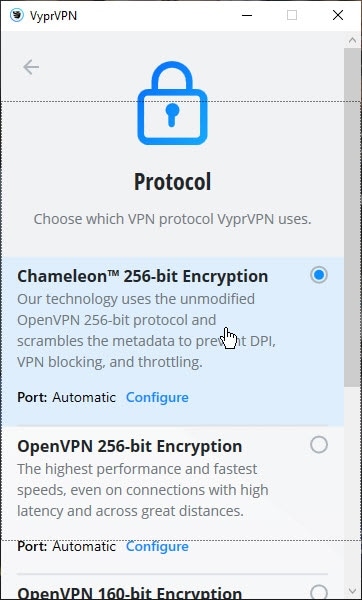The height and width of the screenshot is (600, 362).
Task: Click scrollbar track below the thumb
Action: (352, 485)
